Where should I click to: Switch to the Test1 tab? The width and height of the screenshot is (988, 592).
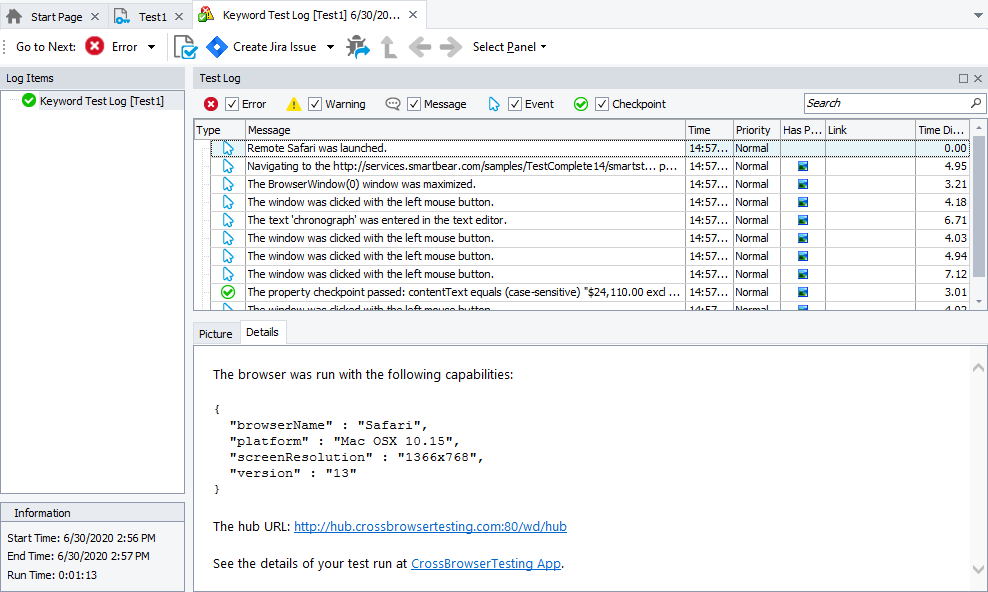pyautogui.click(x=151, y=16)
